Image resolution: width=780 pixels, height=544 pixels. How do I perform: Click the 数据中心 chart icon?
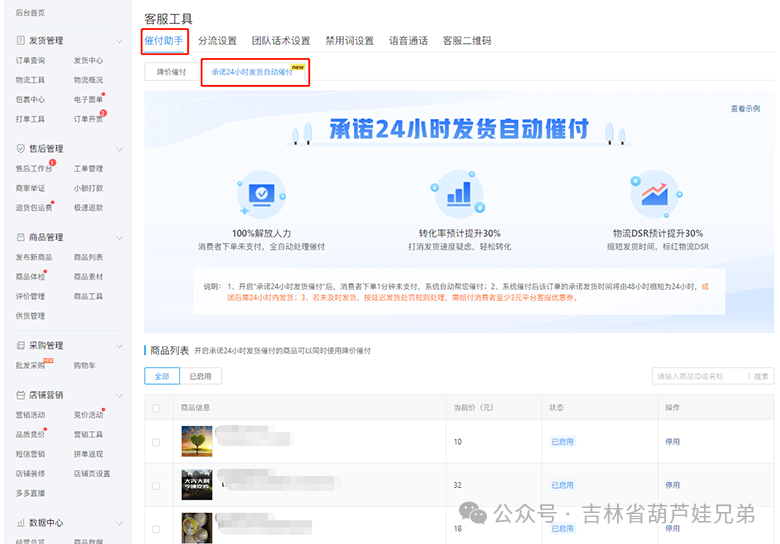pos(20,523)
